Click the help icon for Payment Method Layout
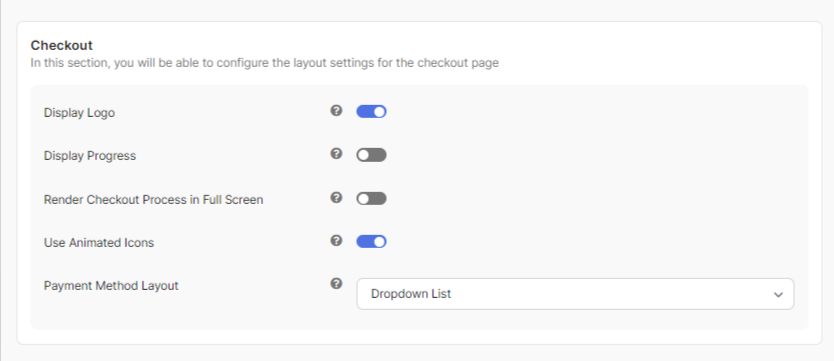The height and width of the screenshot is (361, 834). point(336,283)
